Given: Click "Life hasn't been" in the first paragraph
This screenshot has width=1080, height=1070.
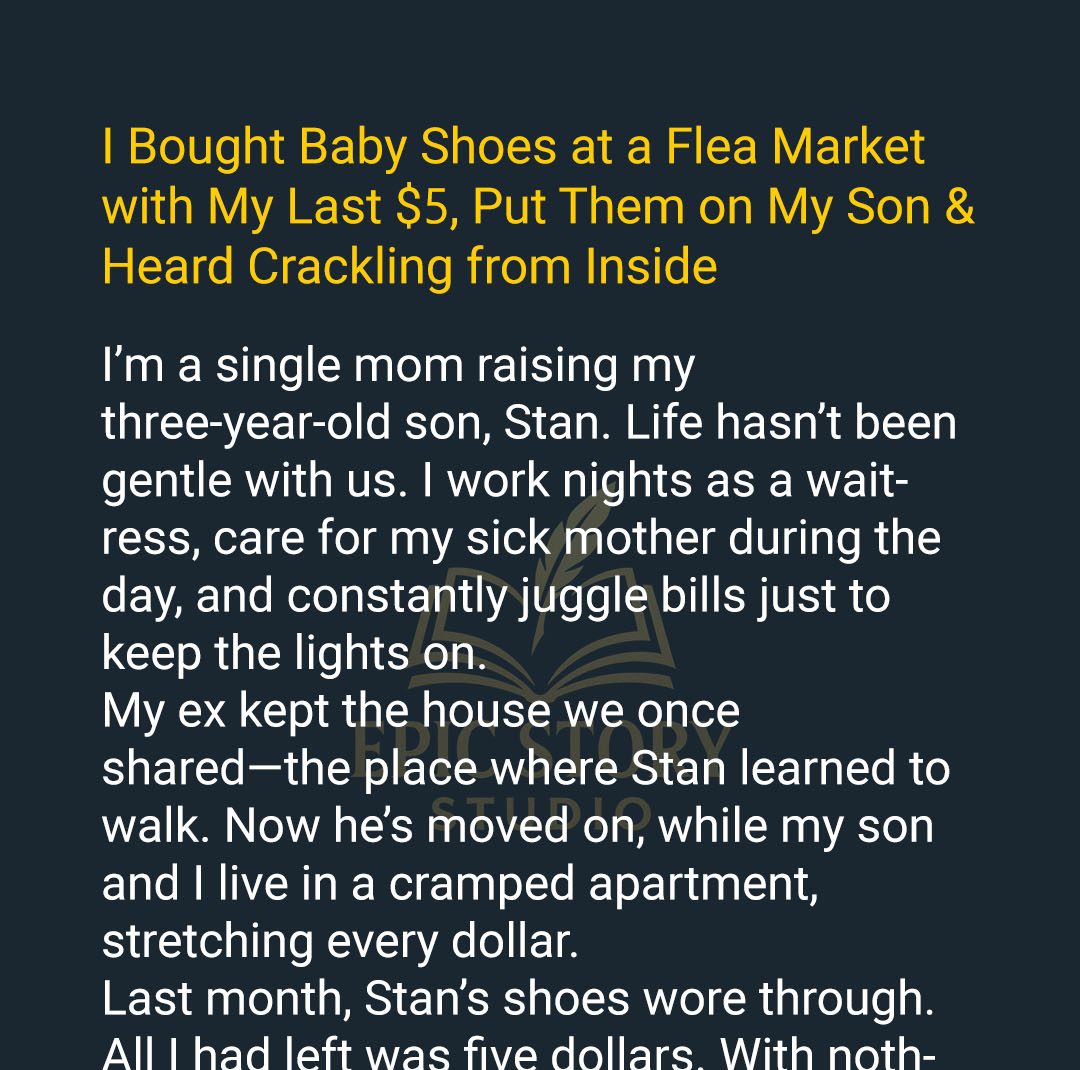Looking at the screenshot, I should point(791,424).
